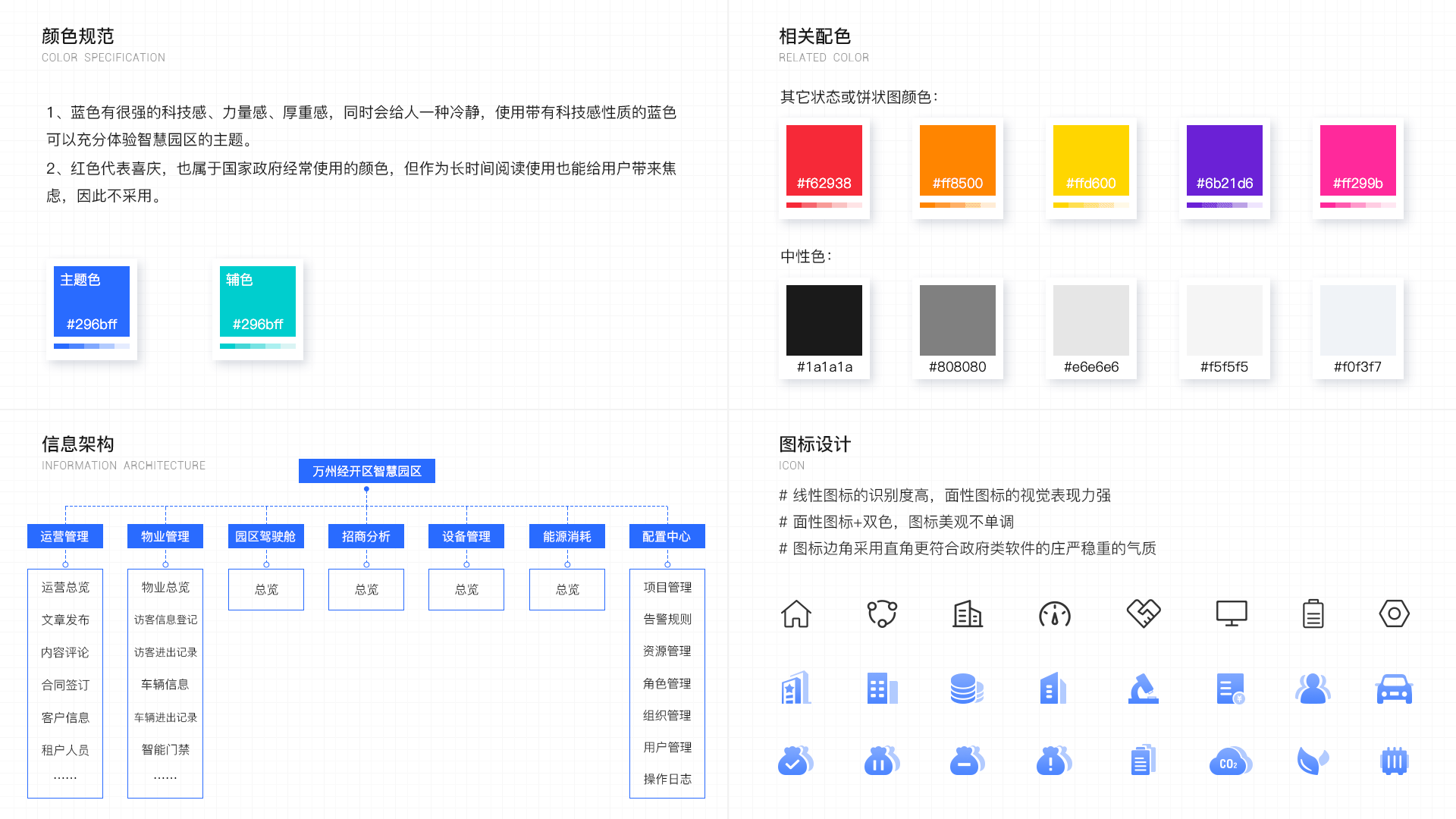The height and width of the screenshot is (819, 1456).
Task: Pick the purple #6b21d6 swatch
Action: pyautogui.click(x=1225, y=160)
